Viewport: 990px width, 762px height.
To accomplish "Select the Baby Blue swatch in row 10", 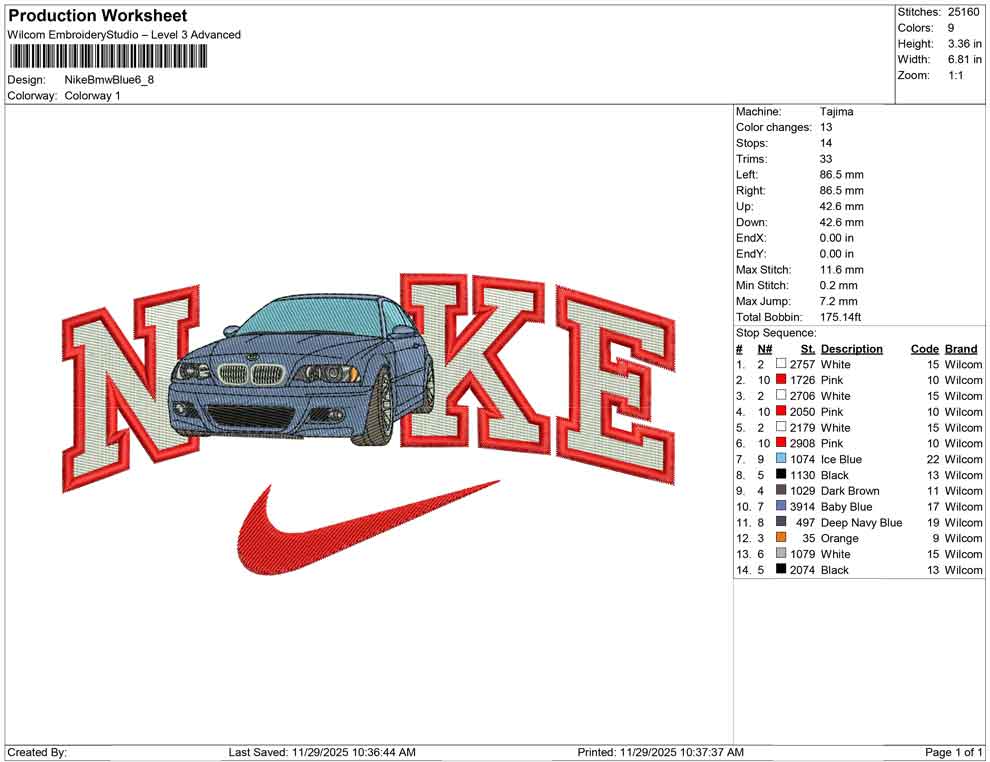I will click(x=779, y=507).
